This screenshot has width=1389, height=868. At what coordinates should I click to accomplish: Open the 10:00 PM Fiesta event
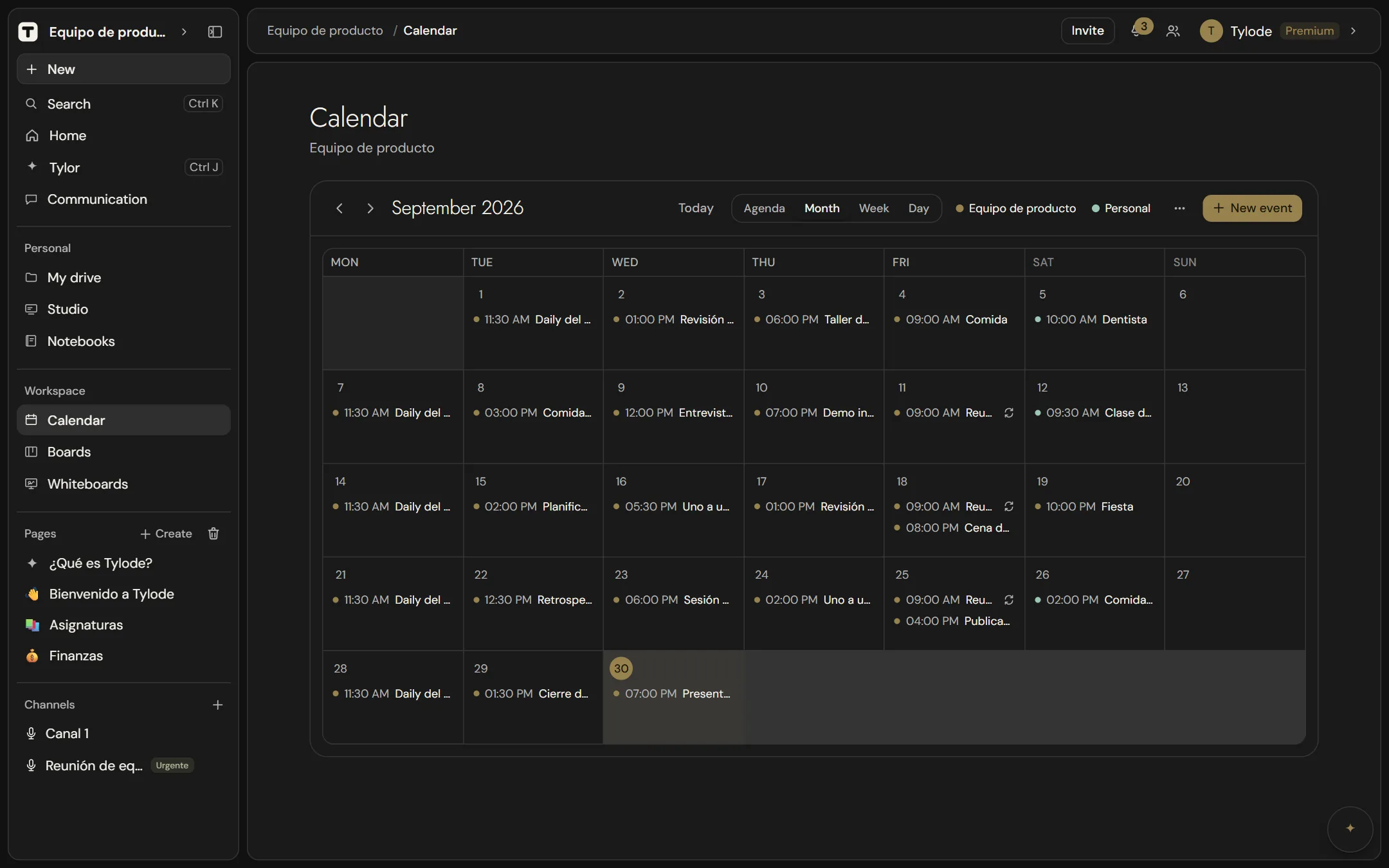click(1093, 507)
